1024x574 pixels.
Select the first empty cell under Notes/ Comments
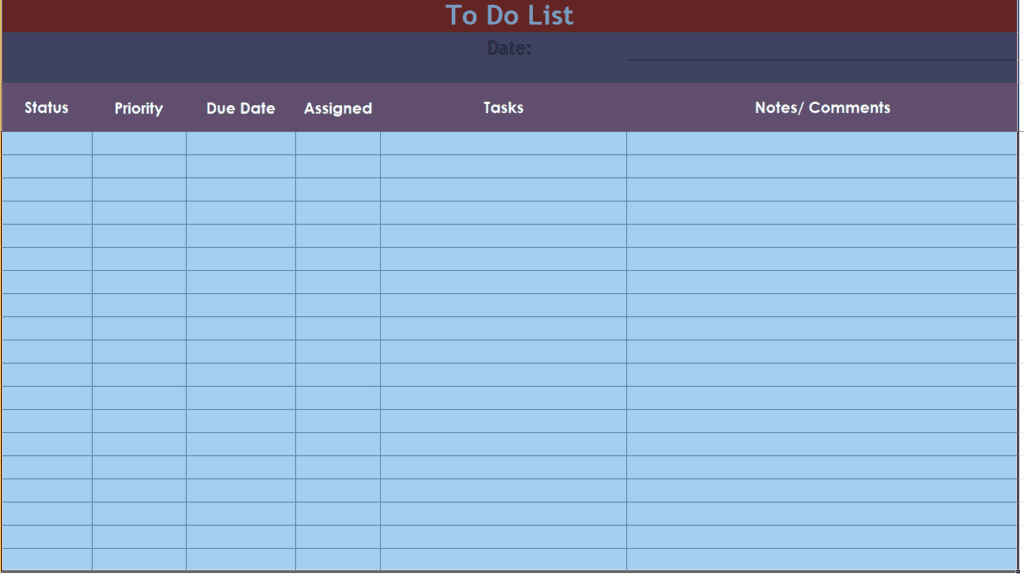pos(822,143)
